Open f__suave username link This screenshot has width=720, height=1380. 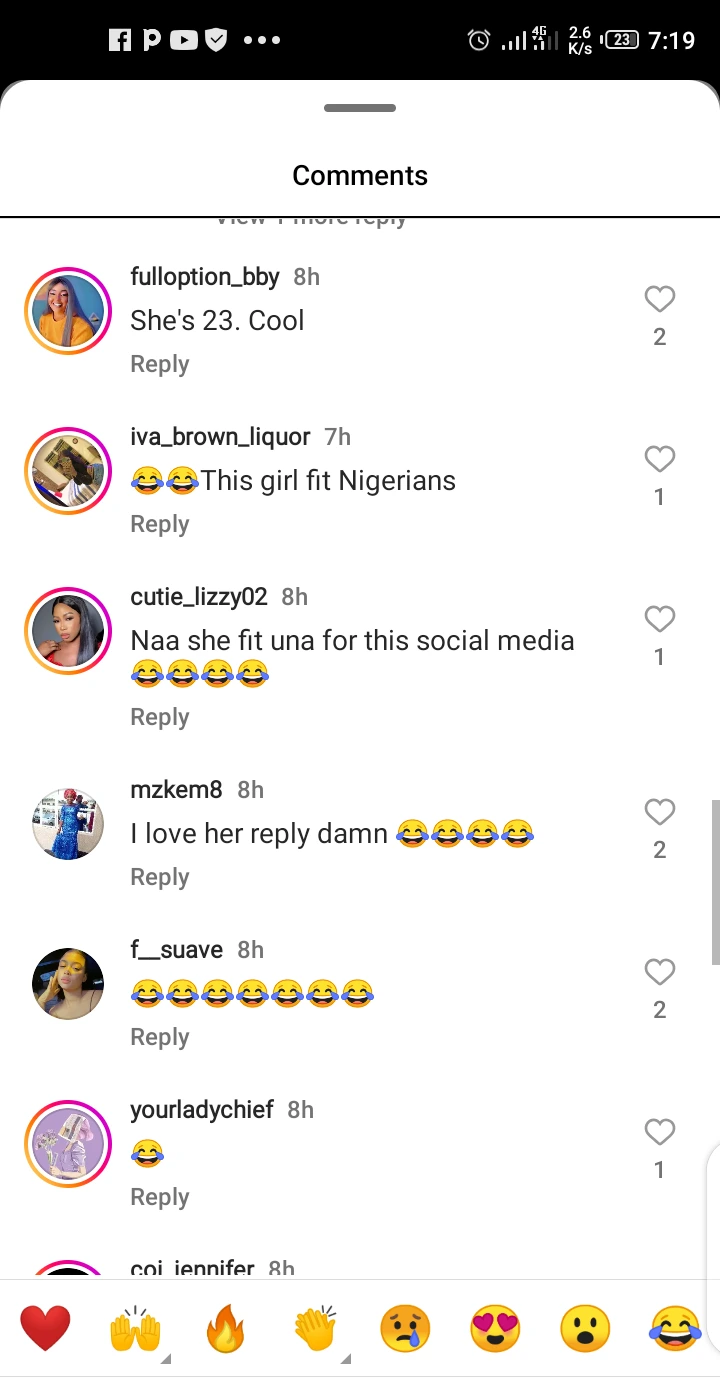pos(176,950)
